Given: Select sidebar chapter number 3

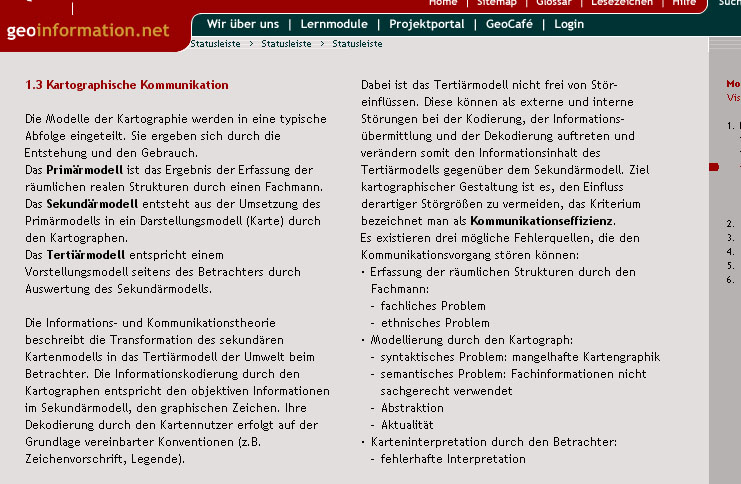Looking at the screenshot, I should pyautogui.click(x=731, y=238).
